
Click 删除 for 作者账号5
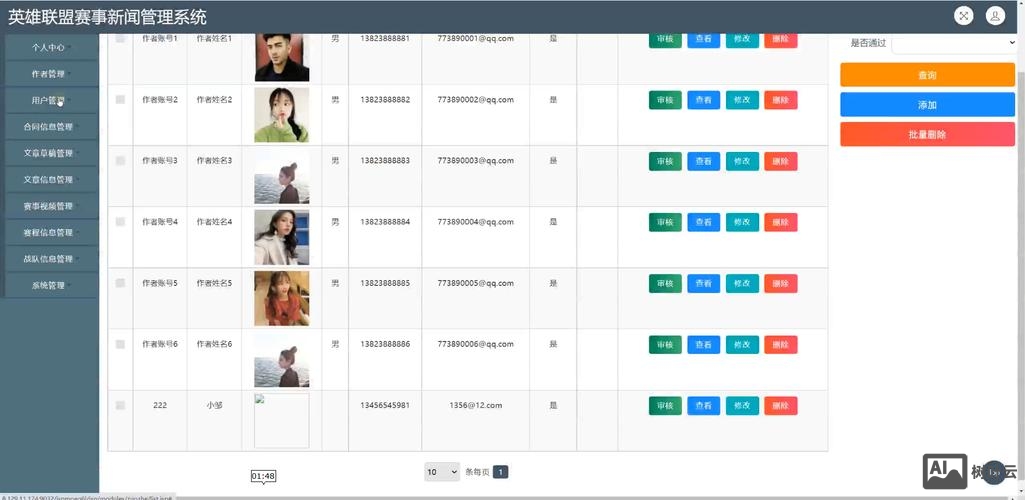[780, 284]
